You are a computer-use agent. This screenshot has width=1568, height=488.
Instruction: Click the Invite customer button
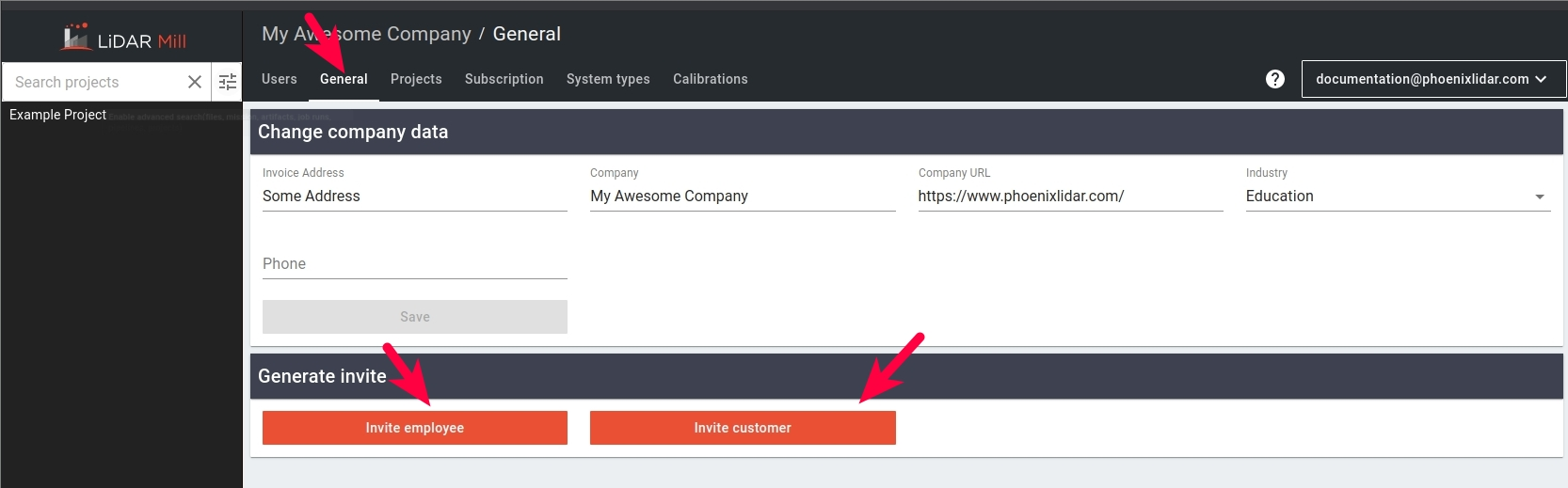coord(743,428)
